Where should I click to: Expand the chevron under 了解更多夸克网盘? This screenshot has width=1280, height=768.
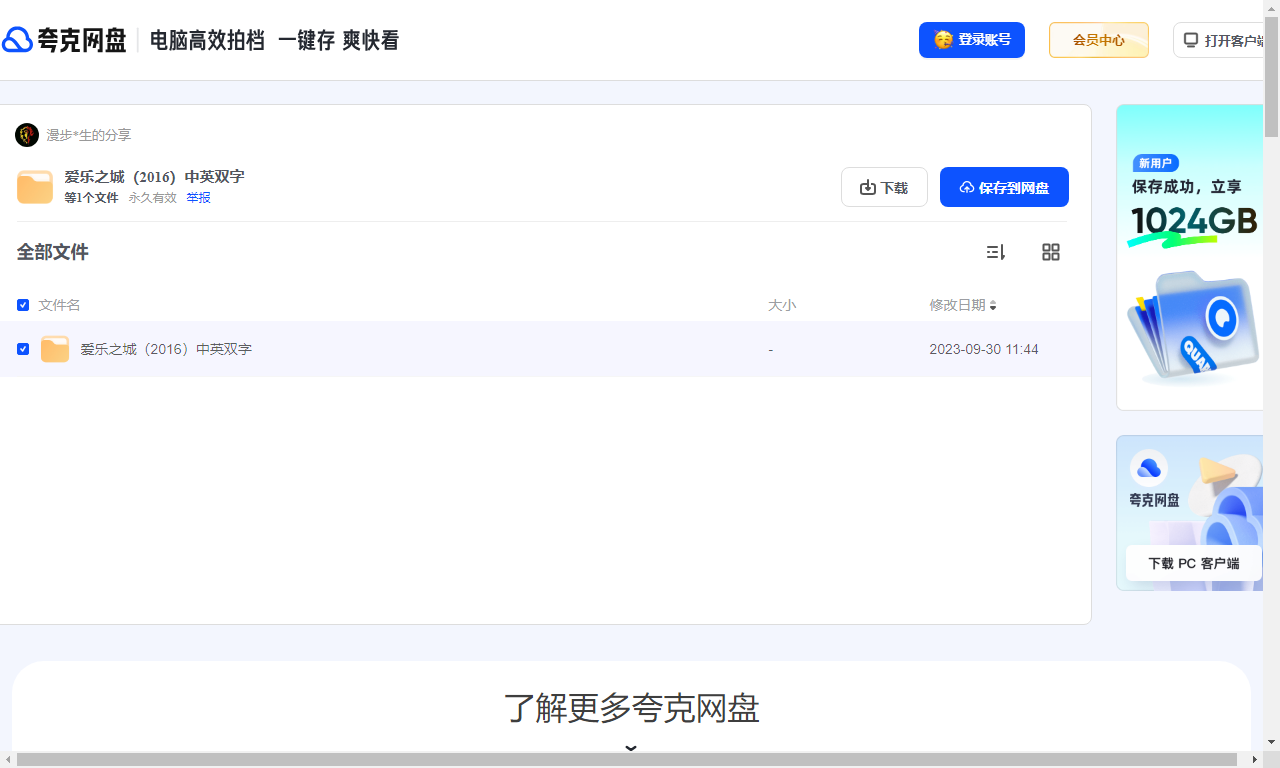[x=631, y=747]
